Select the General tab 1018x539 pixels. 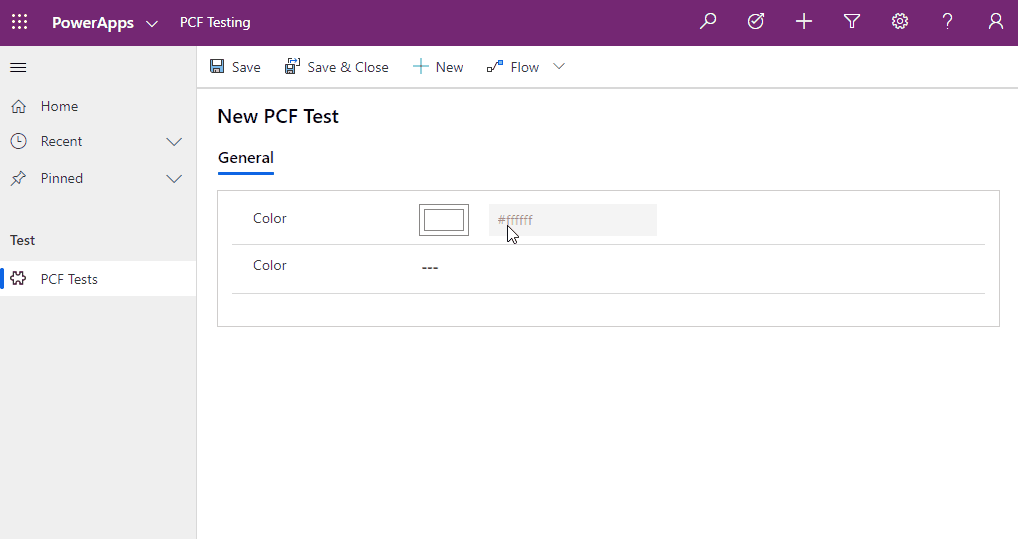pos(246,158)
